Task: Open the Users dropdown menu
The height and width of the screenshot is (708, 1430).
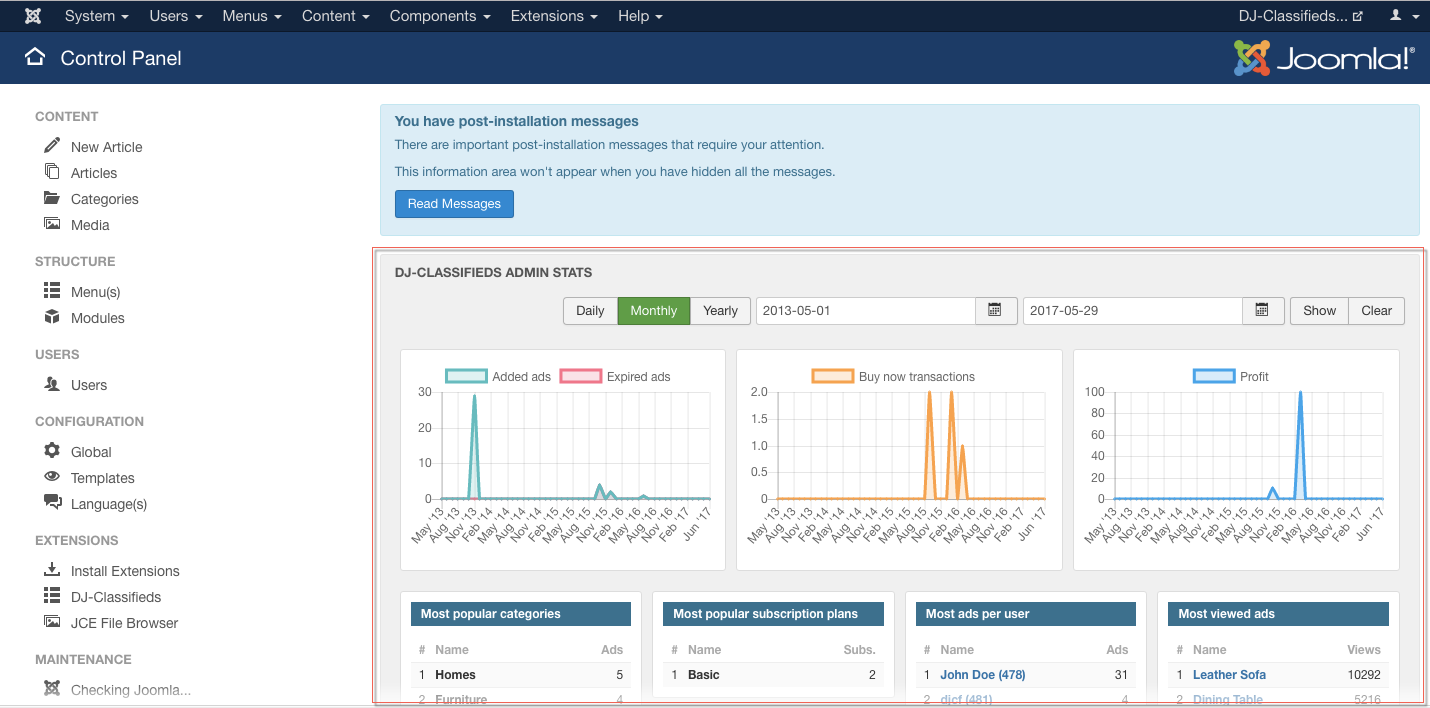Action: tap(176, 16)
